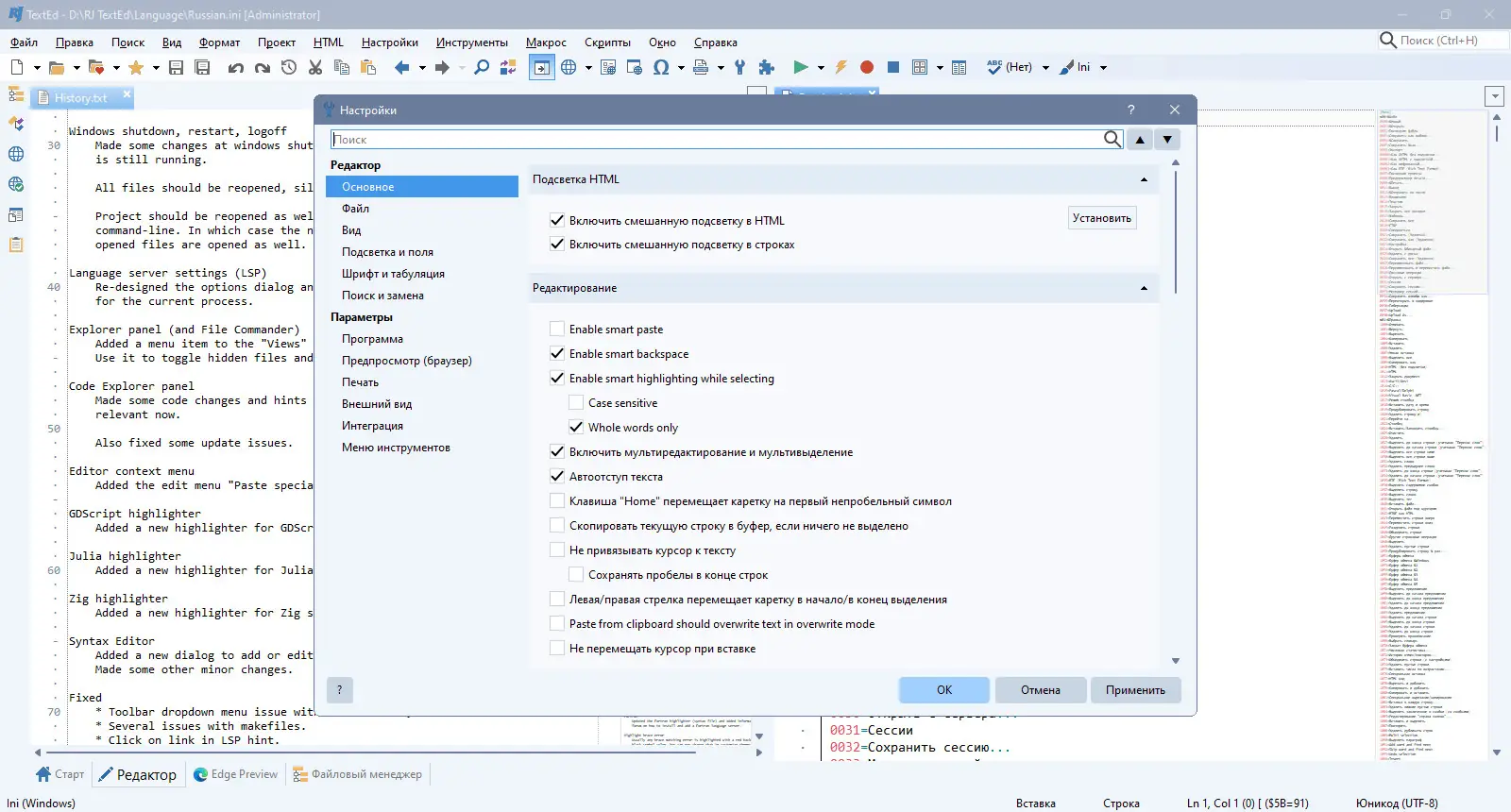This screenshot has height=812, width=1511.
Task: Toggle 'Включить смешанную подсветку в строках' checkbox
Action: [557, 244]
